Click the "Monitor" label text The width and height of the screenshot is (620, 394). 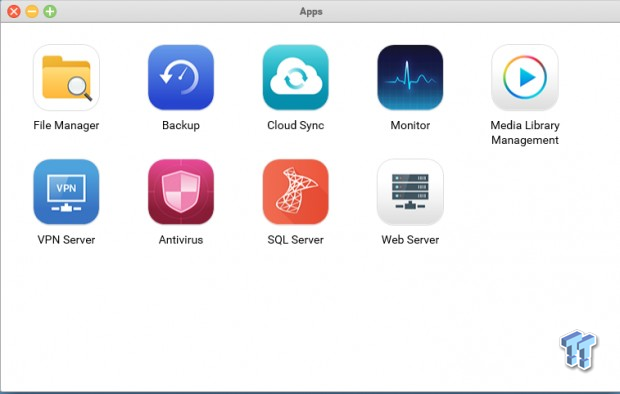410,125
